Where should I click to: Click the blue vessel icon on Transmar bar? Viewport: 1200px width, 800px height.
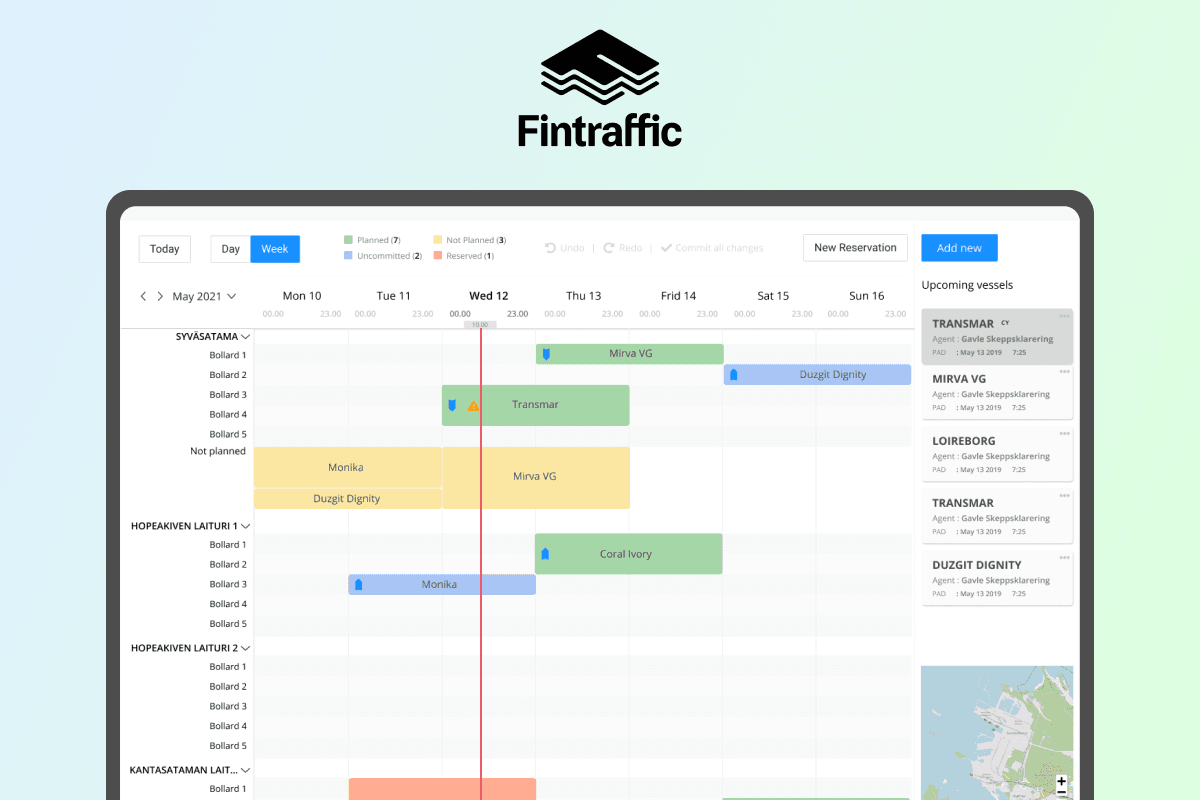point(452,405)
